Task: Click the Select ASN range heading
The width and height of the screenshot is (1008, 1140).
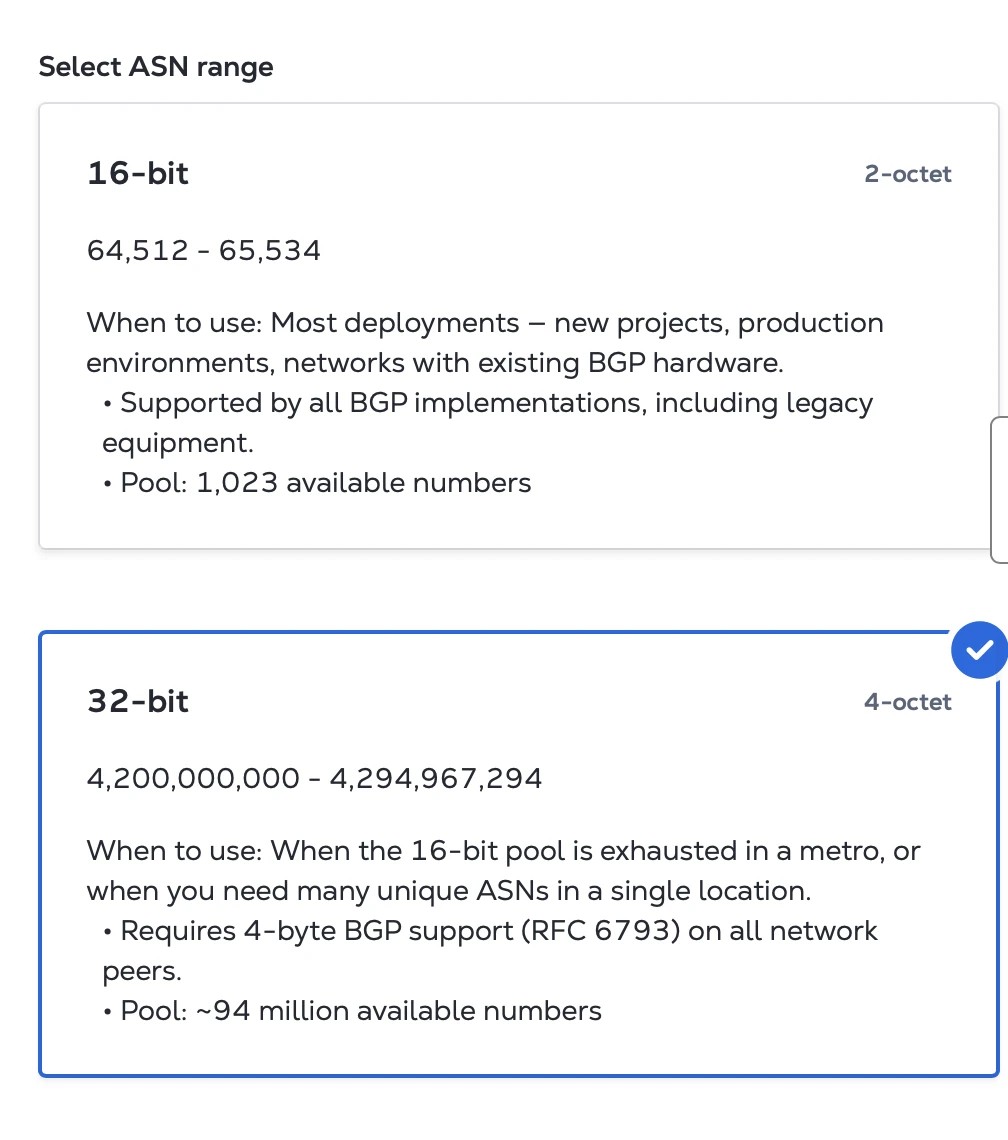Action: [x=156, y=67]
